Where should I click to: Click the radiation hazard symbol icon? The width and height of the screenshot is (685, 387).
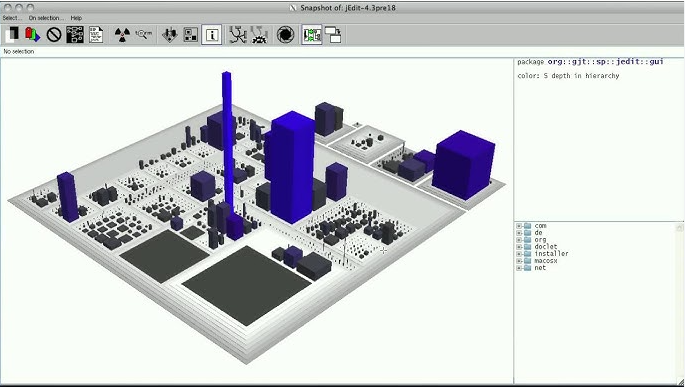click(122, 35)
